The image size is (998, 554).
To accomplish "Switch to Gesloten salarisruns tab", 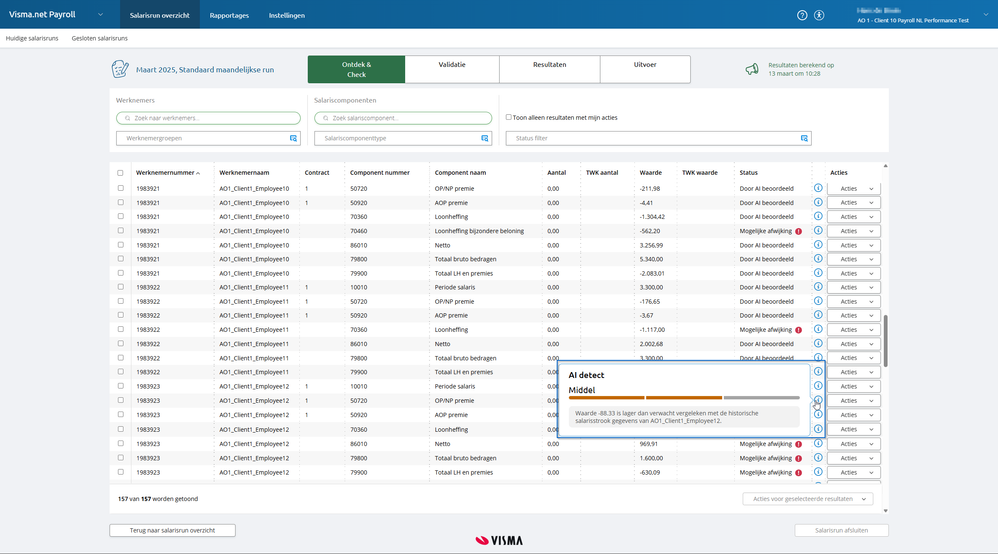I will click(x=99, y=38).
